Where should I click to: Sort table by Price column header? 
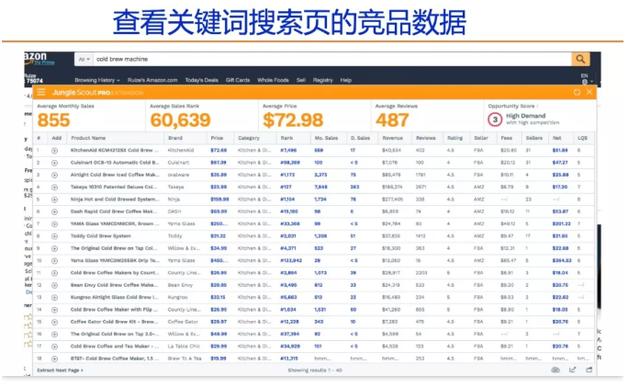(x=217, y=138)
